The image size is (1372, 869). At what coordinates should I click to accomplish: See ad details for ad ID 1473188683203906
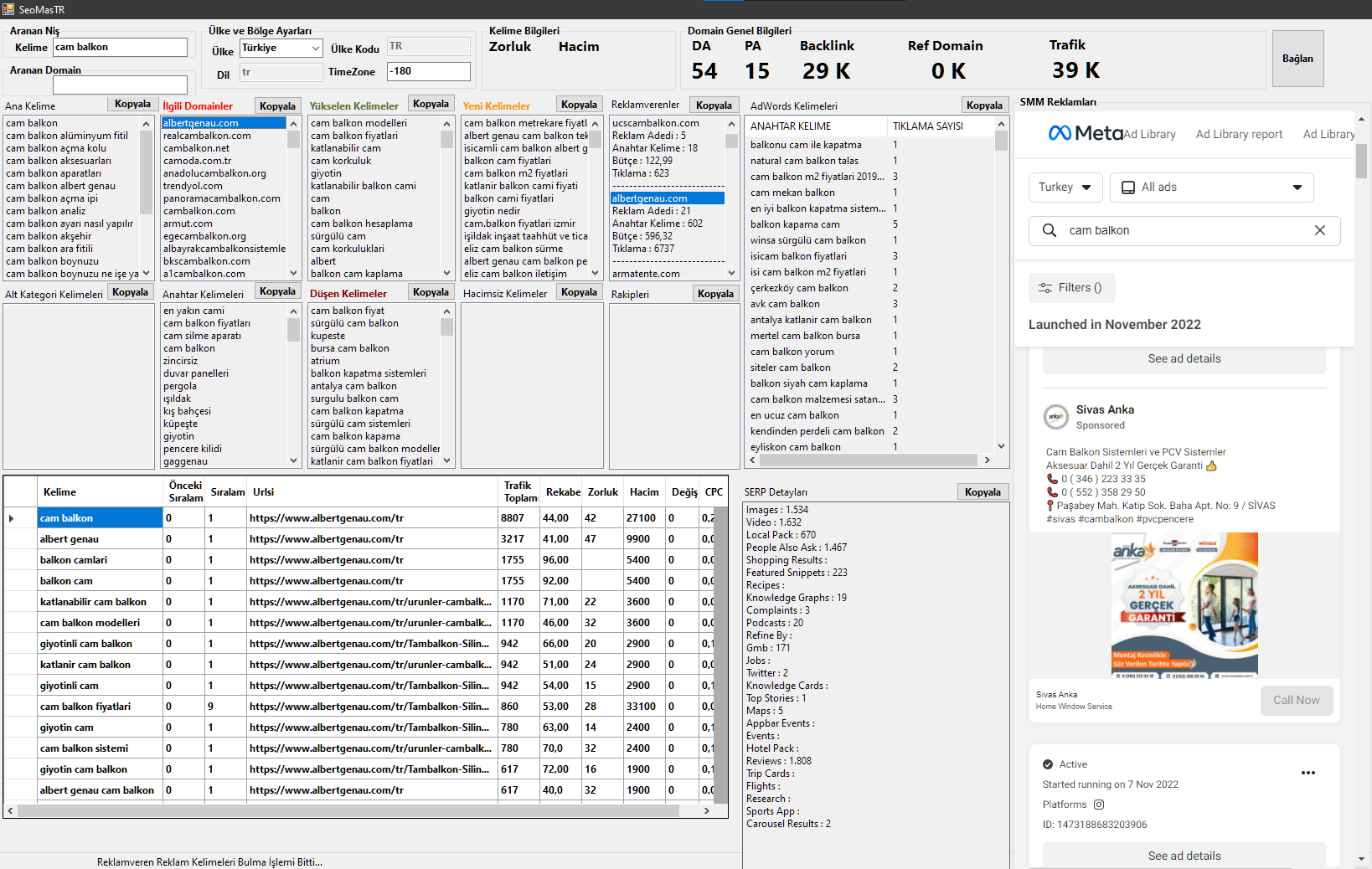tap(1184, 856)
